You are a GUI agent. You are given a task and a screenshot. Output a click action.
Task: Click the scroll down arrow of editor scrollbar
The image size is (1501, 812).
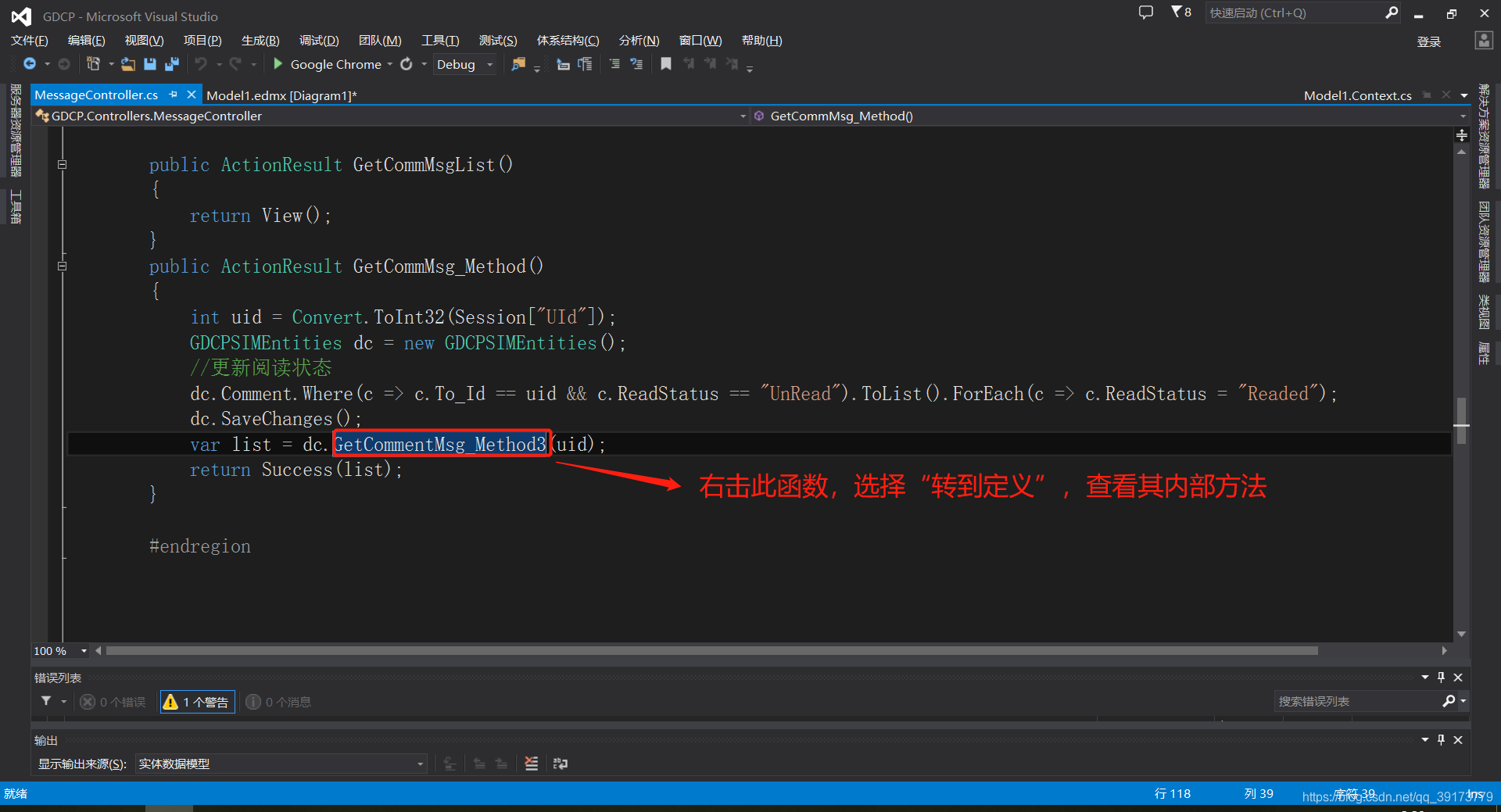coord(1461,634)
